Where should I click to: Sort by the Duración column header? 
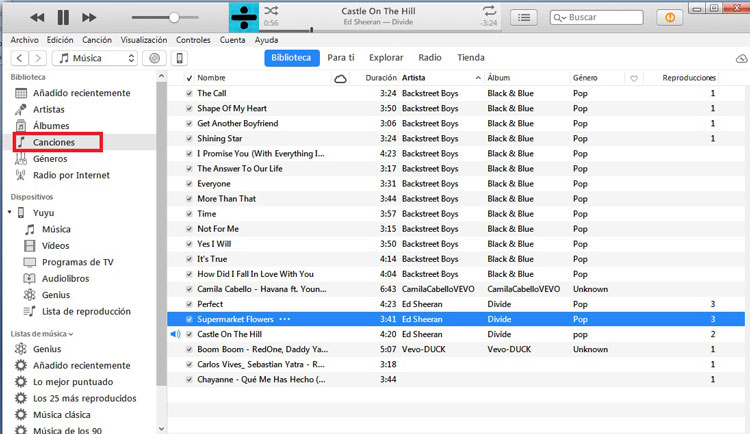381,78
